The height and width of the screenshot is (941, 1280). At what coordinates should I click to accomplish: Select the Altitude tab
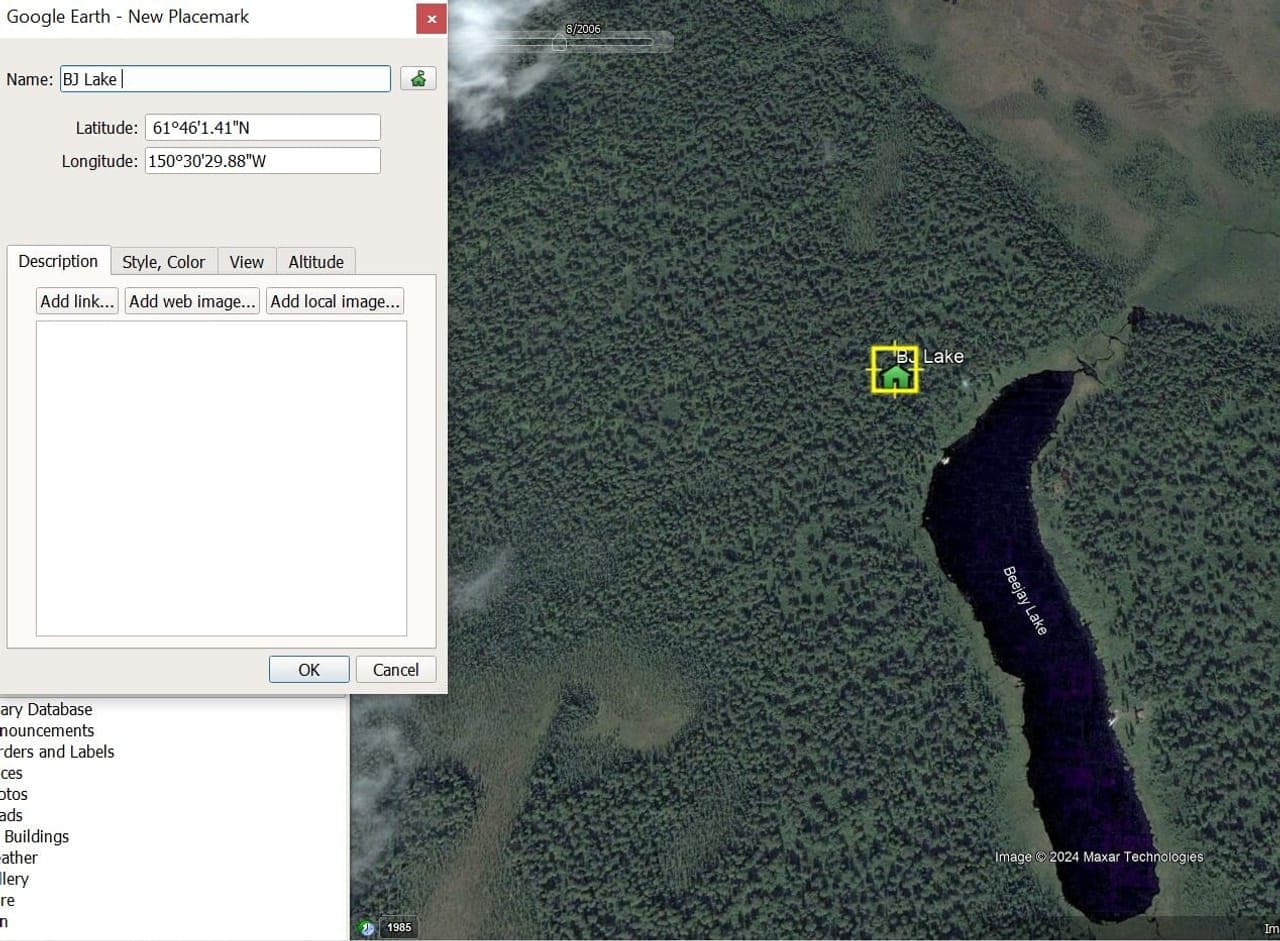(x=316, y=262)
